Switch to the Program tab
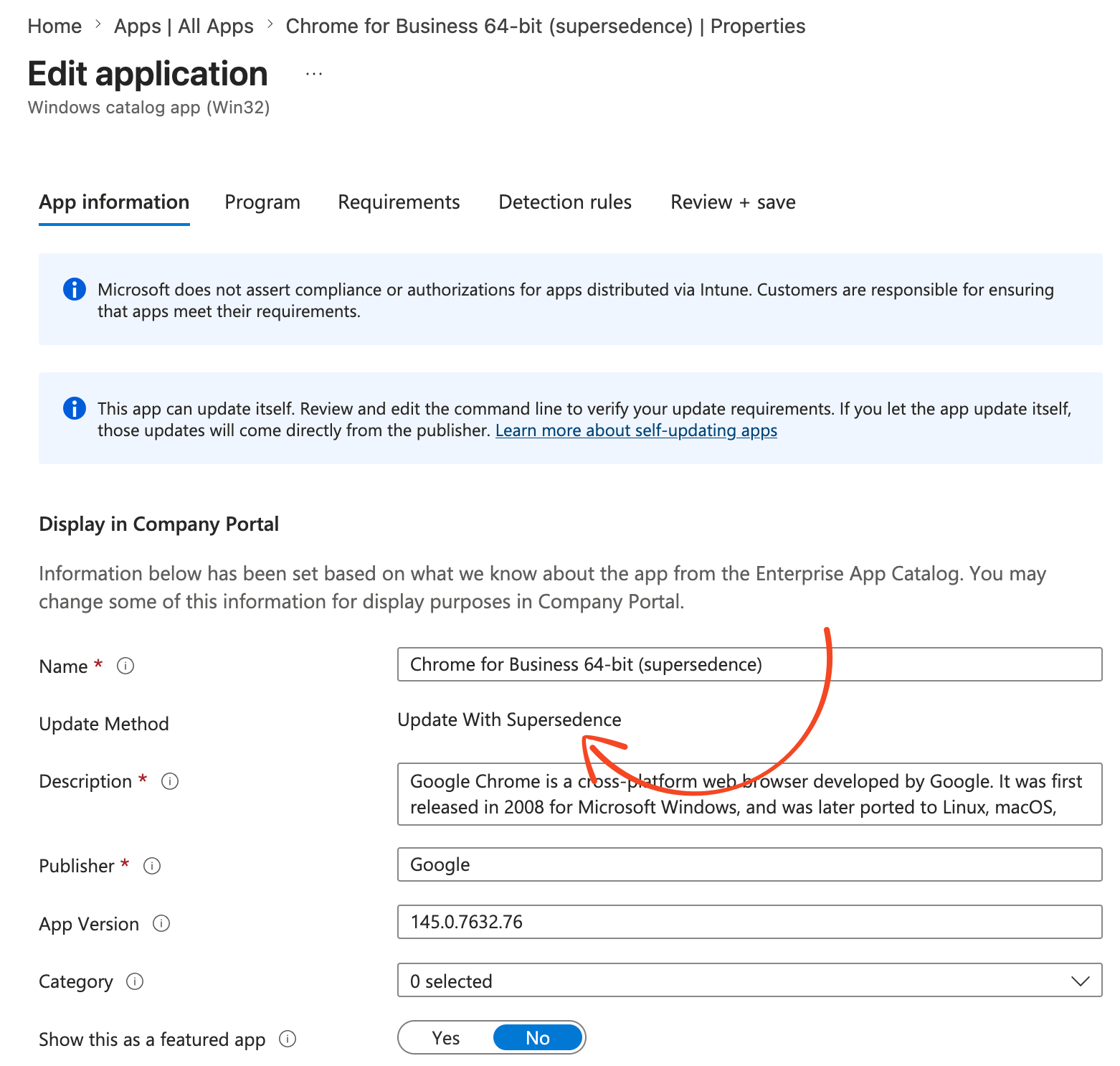This screenshot has height=1066, width=1120. pos(262,202)
